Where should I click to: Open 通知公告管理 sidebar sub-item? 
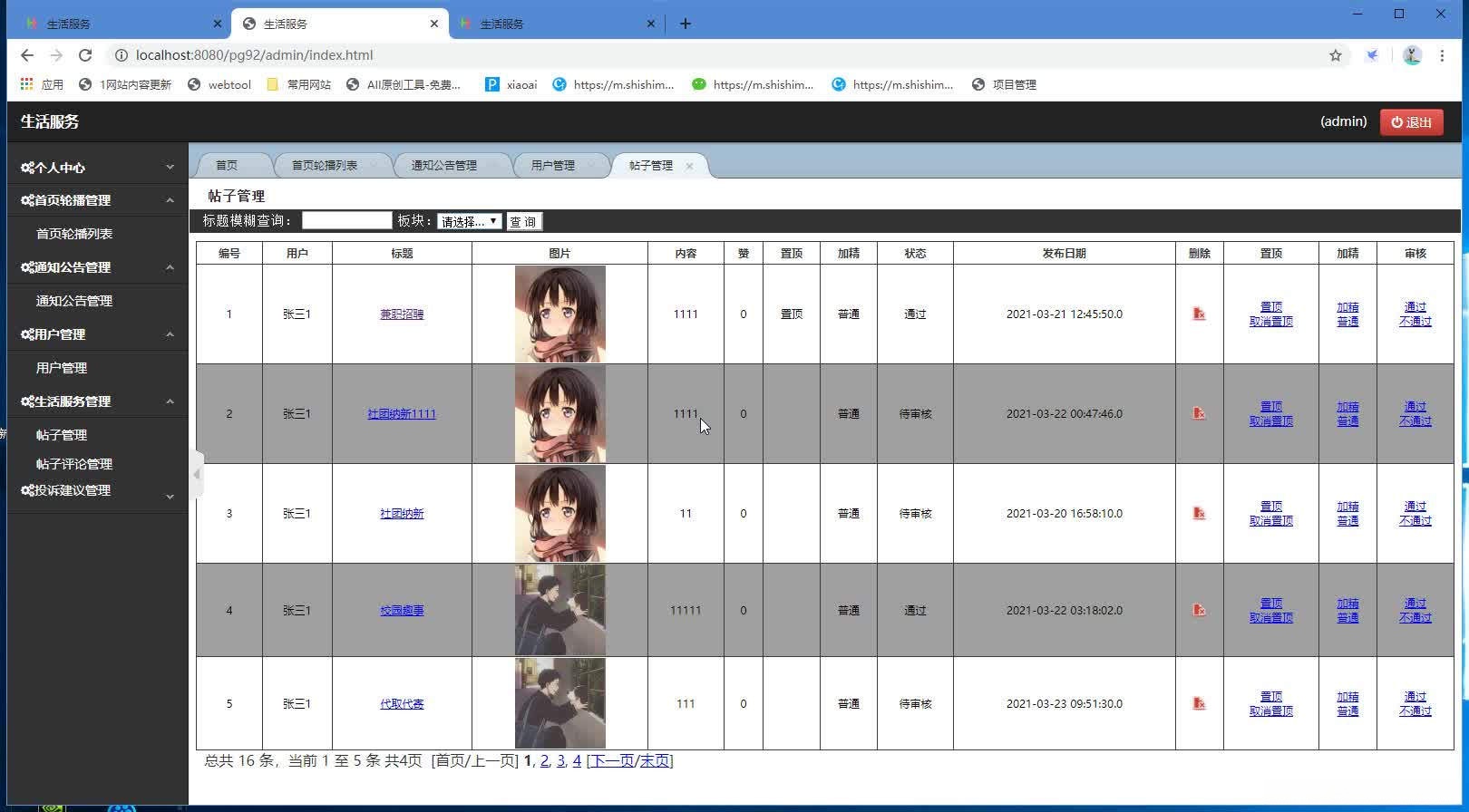pos(74,301)
